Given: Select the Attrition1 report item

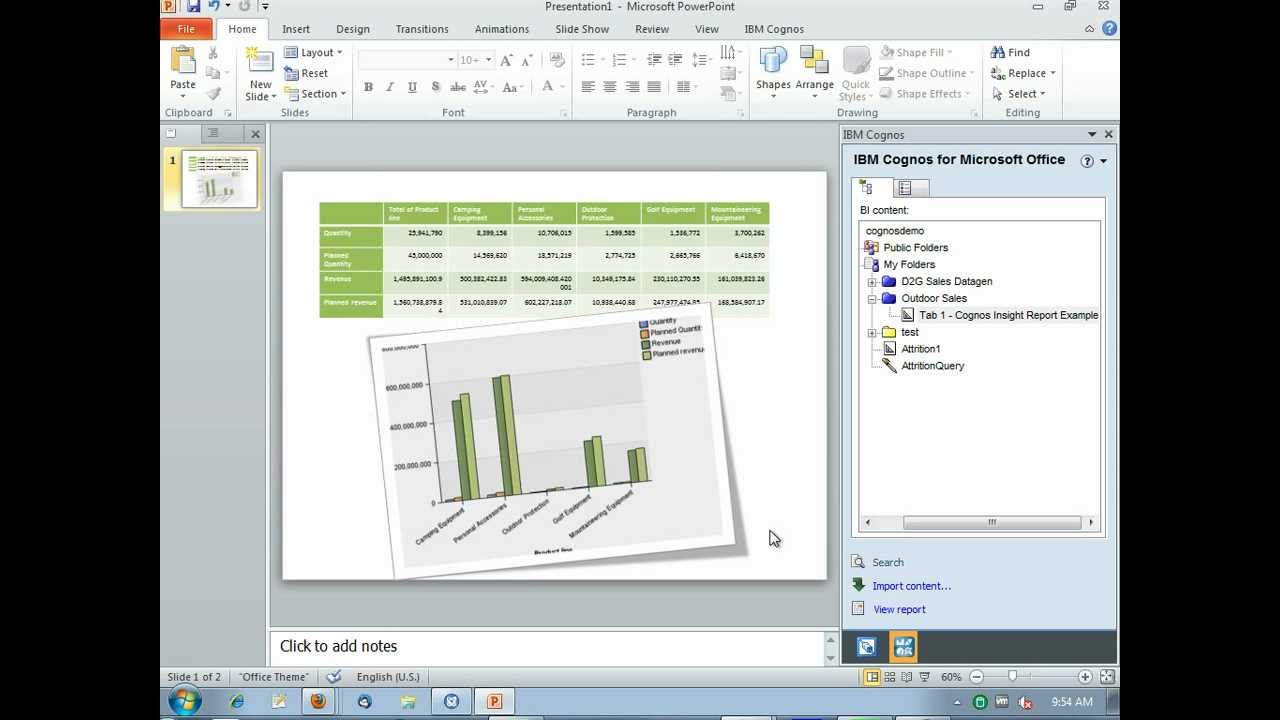Looking at the screenshot, I should coord(920,350).
